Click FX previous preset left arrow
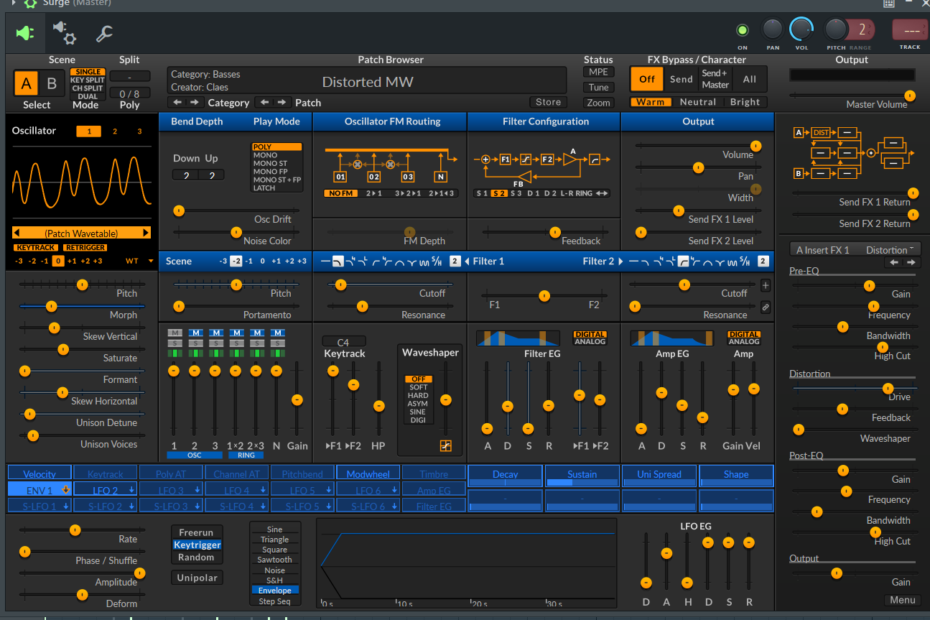The image size is (930, 620). [x=894, y=262]
